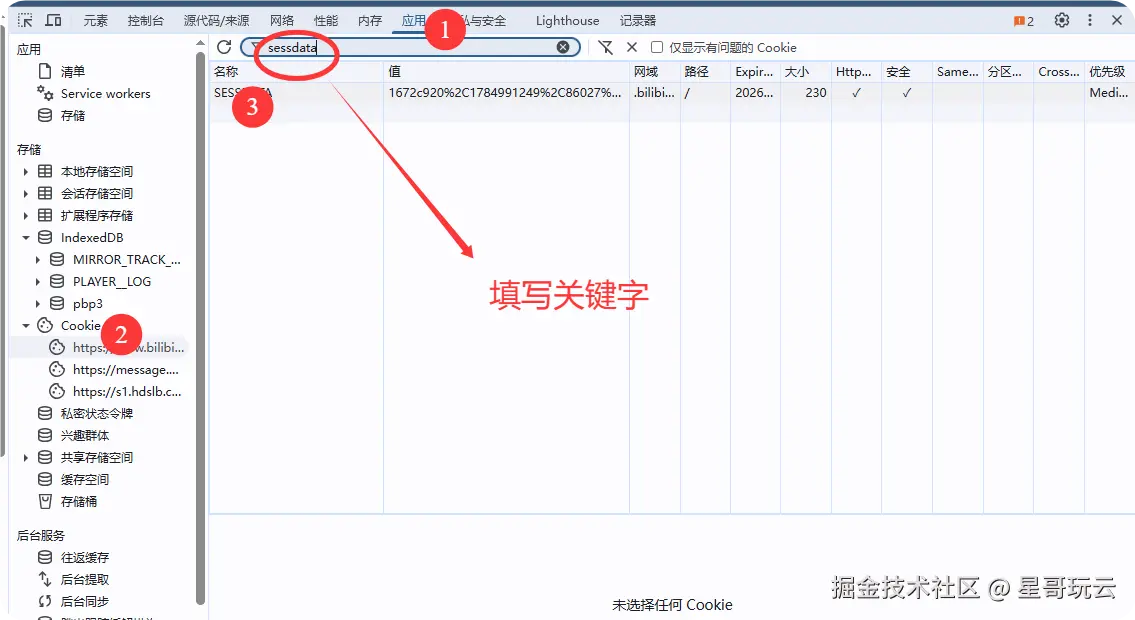
Task: Collapse the Cookie tree node
Action: [x=25, y=326]
